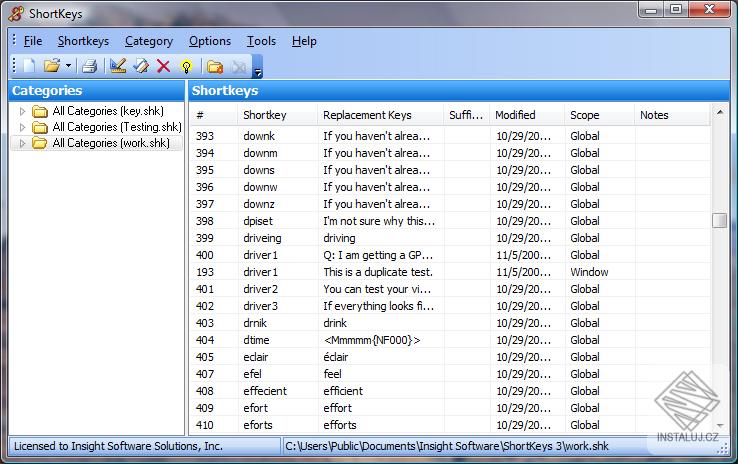Viewport: 738px width, 464px height.
Task: Click the Print toolbar icon
Action: (89, 66)
